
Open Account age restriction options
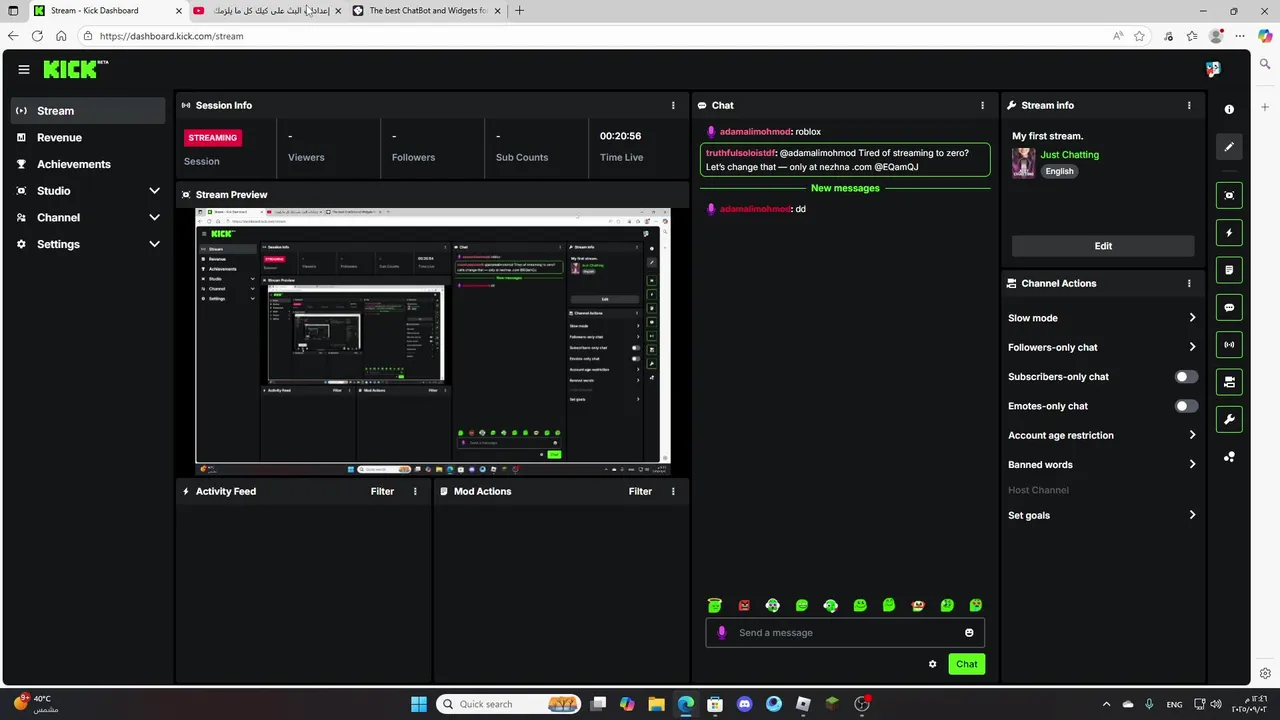coord(1192,435)
